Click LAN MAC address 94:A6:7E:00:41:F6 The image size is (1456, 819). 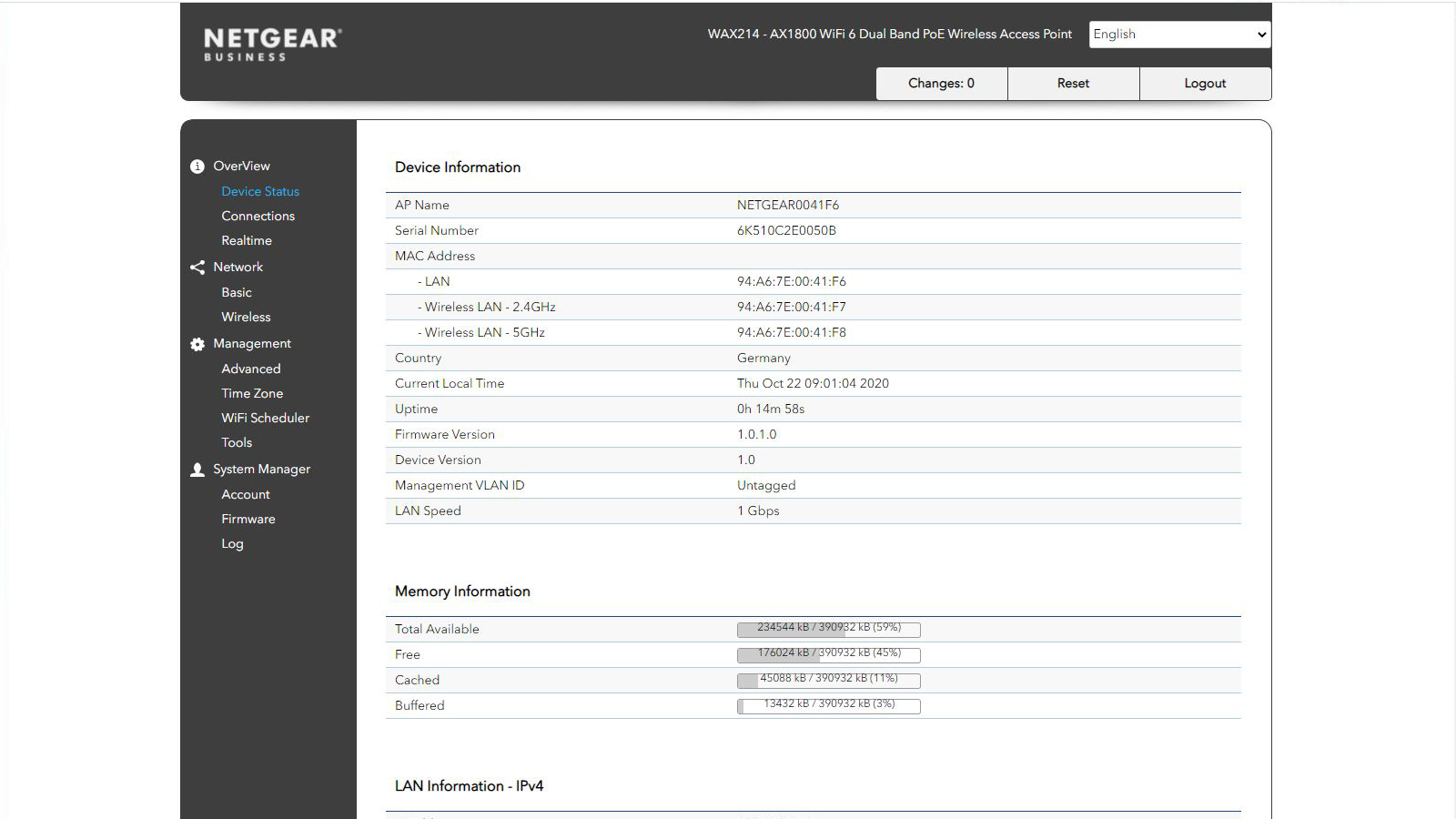click(792, 282)
